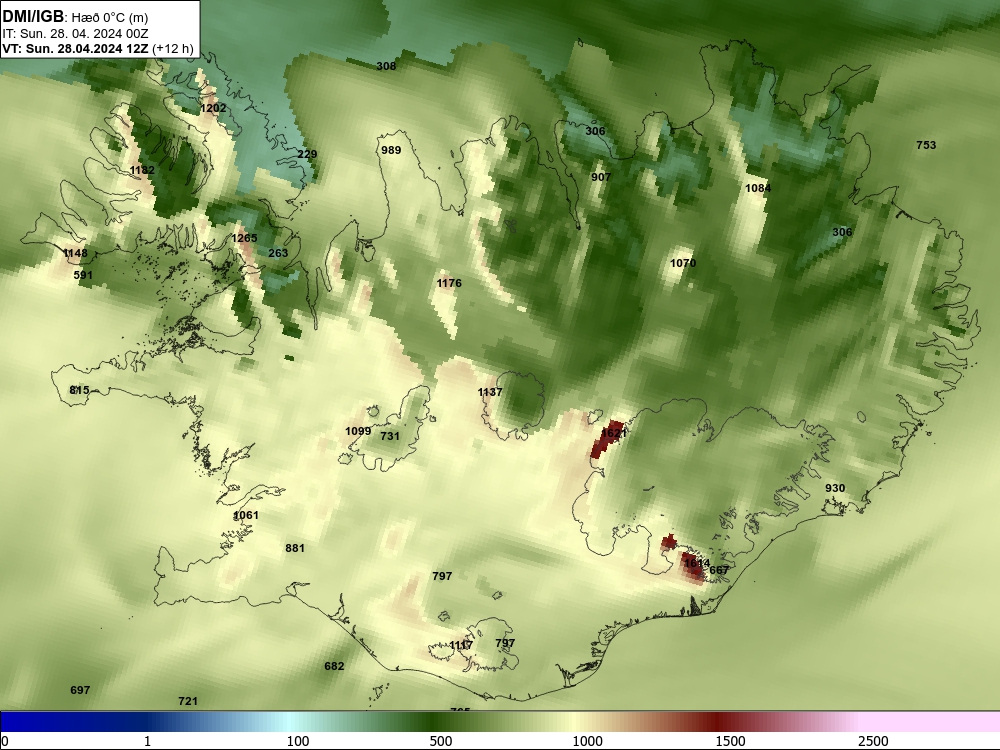Click the 731 map value
Screen dimensions: 1000x750
[x=390, y=436]
